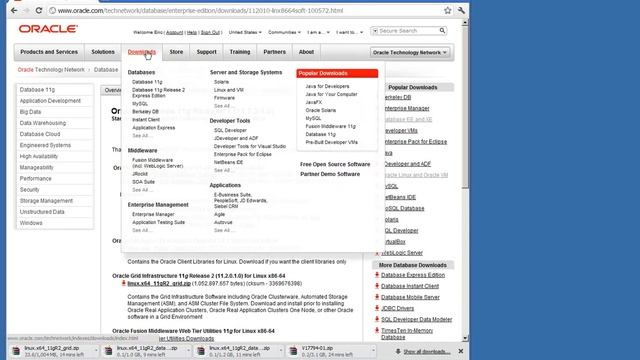This screenshot has height=360, width=640.
Task: Open the Training menu
Action: 240,52
